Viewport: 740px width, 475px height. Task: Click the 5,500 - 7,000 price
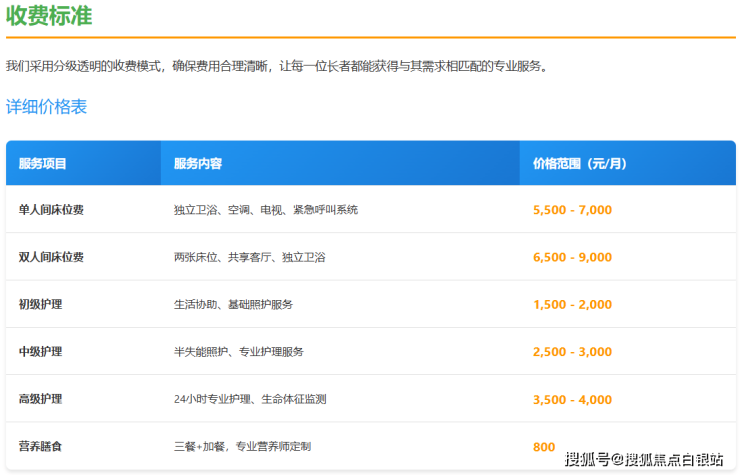[572, 210]
